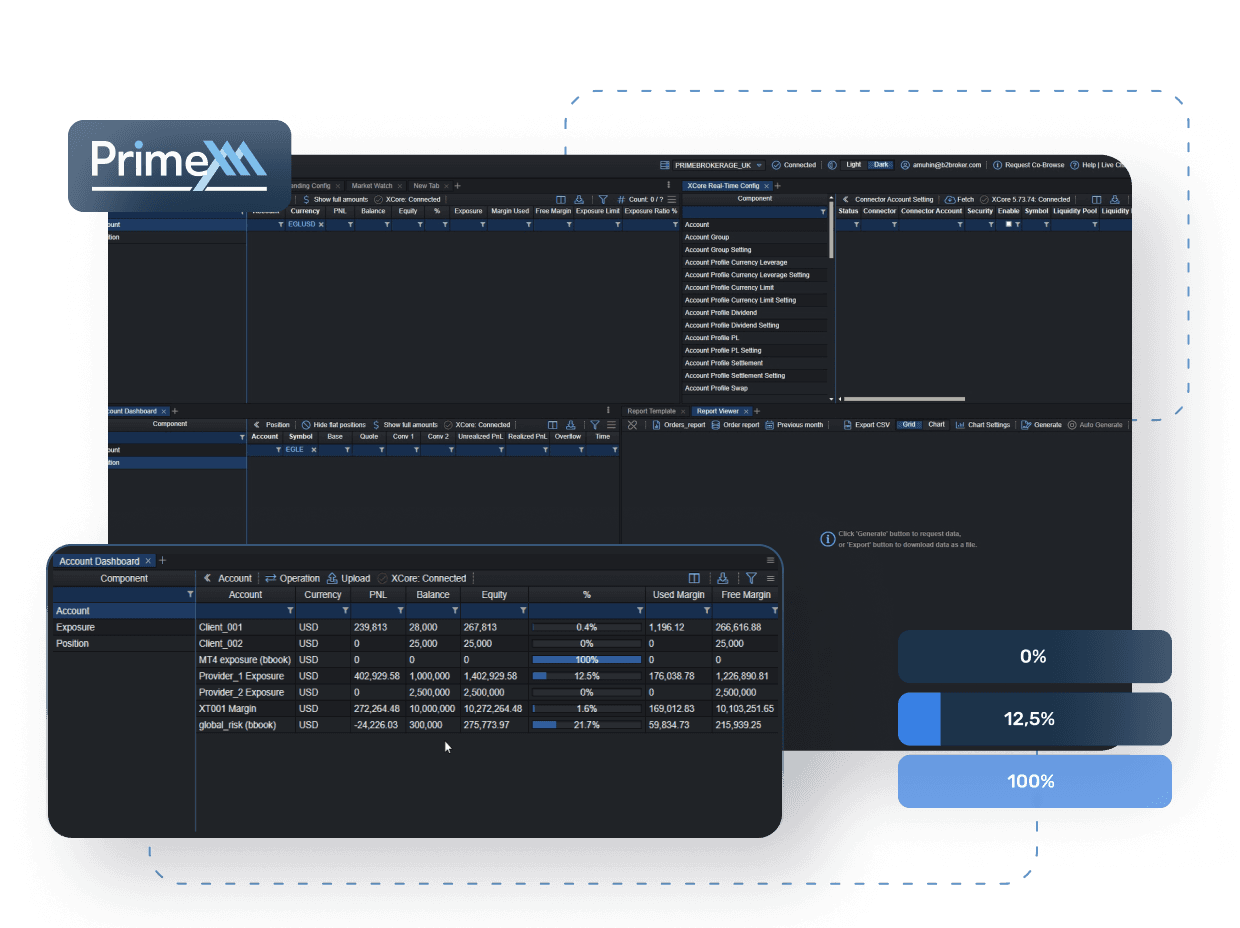Click Provider_1 Exposure 12.5% progress bar
This screenshot has width=1240, height=928.
(587, 676)
